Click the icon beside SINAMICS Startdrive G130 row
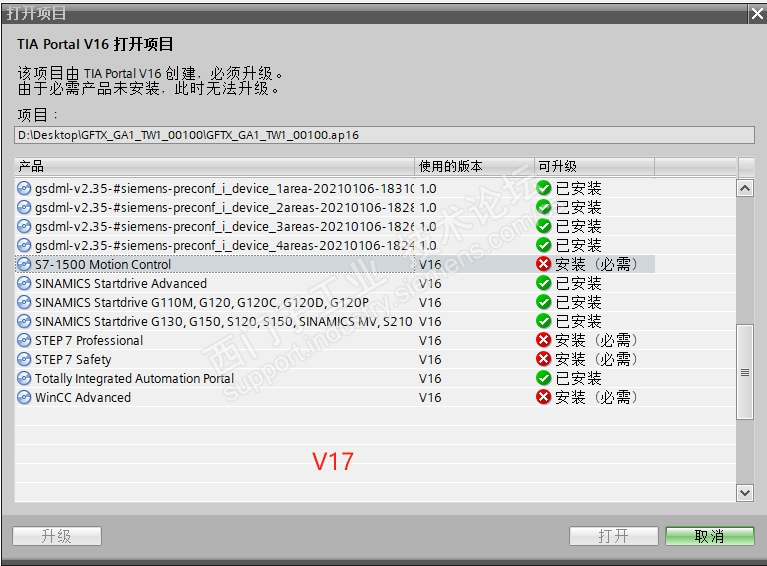Screen dimensions: 767x566 (23, 321)
